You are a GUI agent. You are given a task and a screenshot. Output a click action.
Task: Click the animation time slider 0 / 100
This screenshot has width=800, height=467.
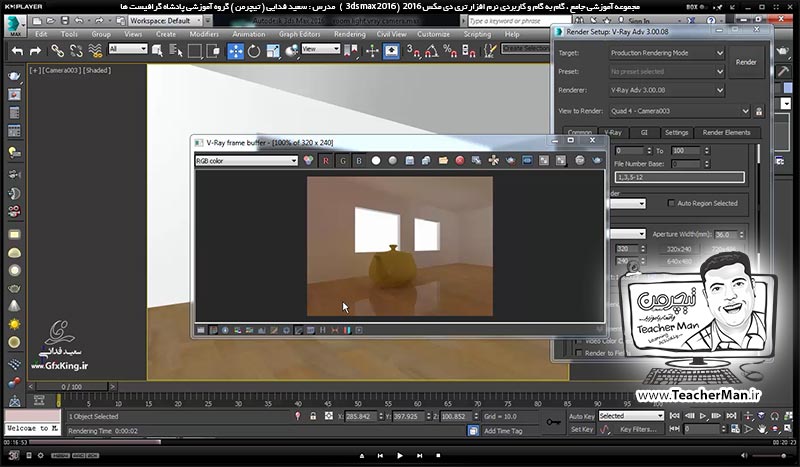(x=71, y=387)
